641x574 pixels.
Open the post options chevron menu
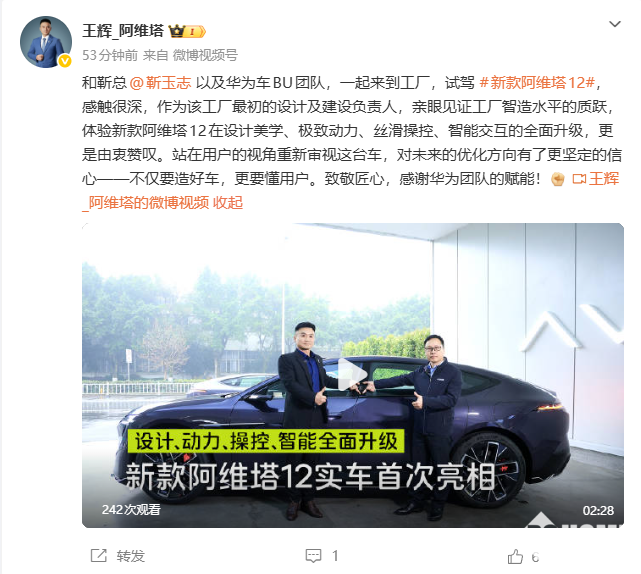615,24
